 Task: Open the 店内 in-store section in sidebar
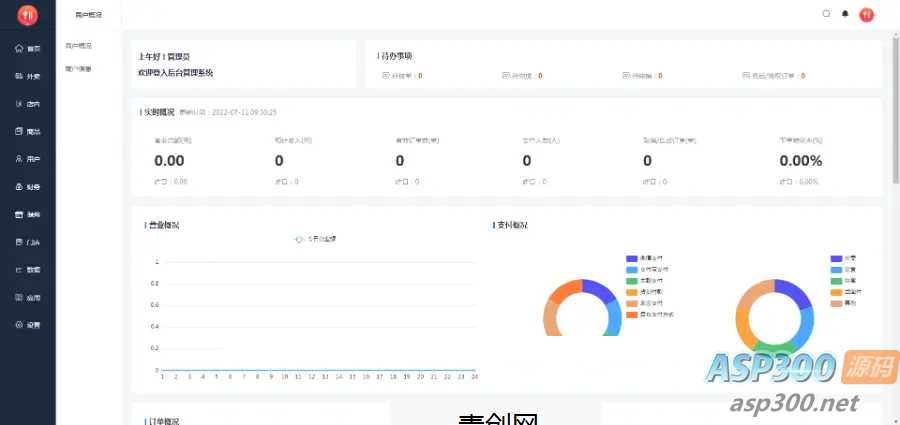27,104
